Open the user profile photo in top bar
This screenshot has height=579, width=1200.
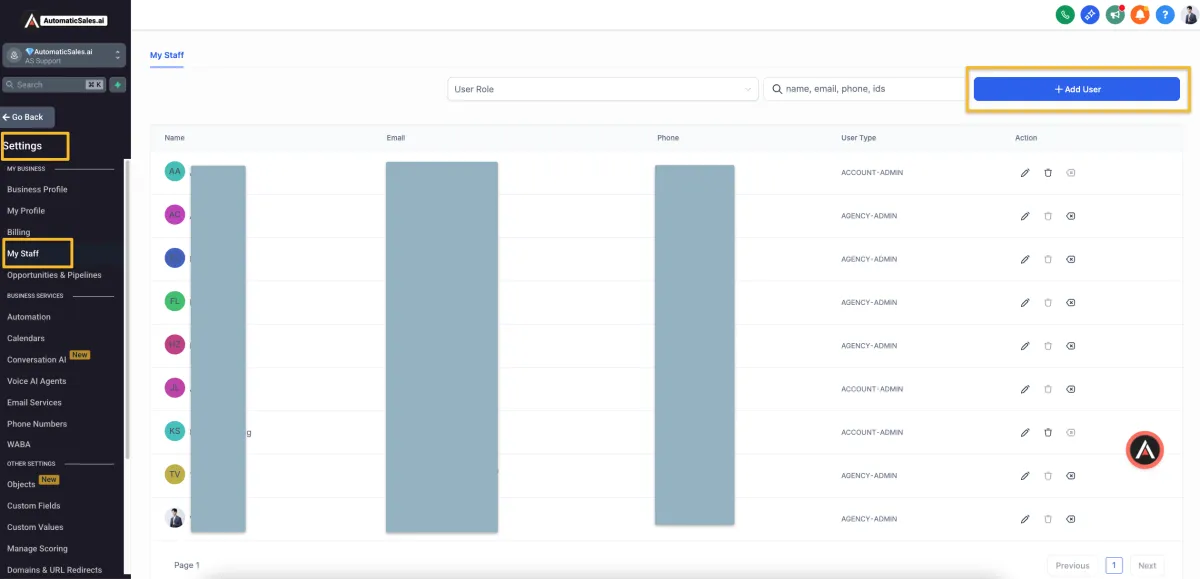point(1190,15)
